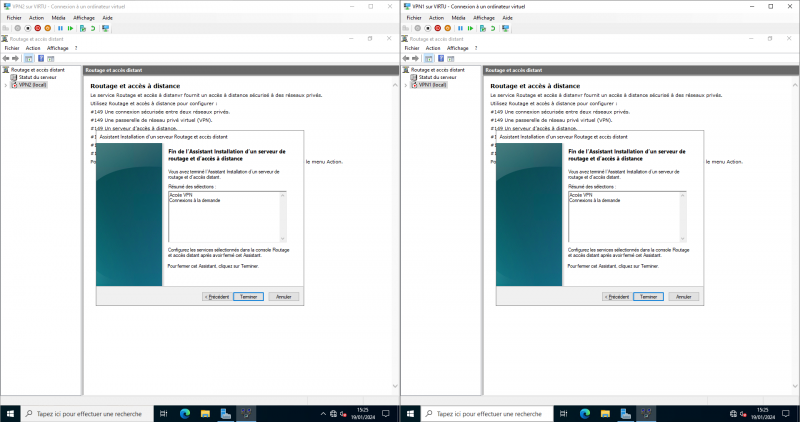The width and height of the screenshot is (800, 422).
Task: Click the Ctrl+Alt+Del icon in VPN2 VM toolbar
Action: point(6,29)
